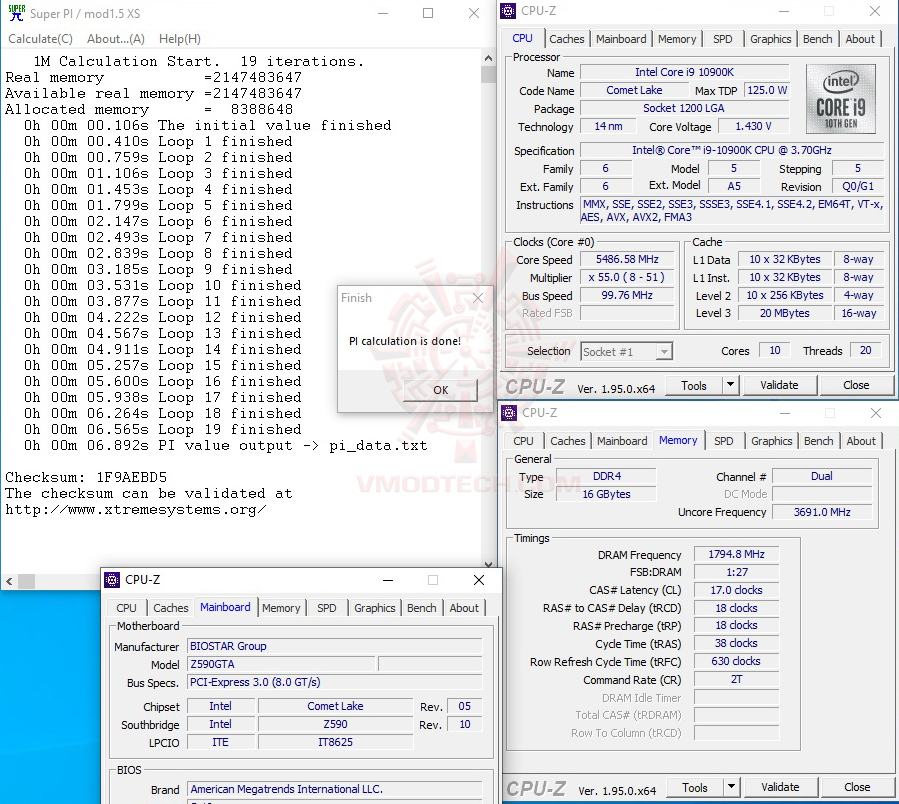Click Super PI scrollbar up arrow
The width and height of the screenshot is (899, 804).
pyautogui.click(x=488, y=58)
